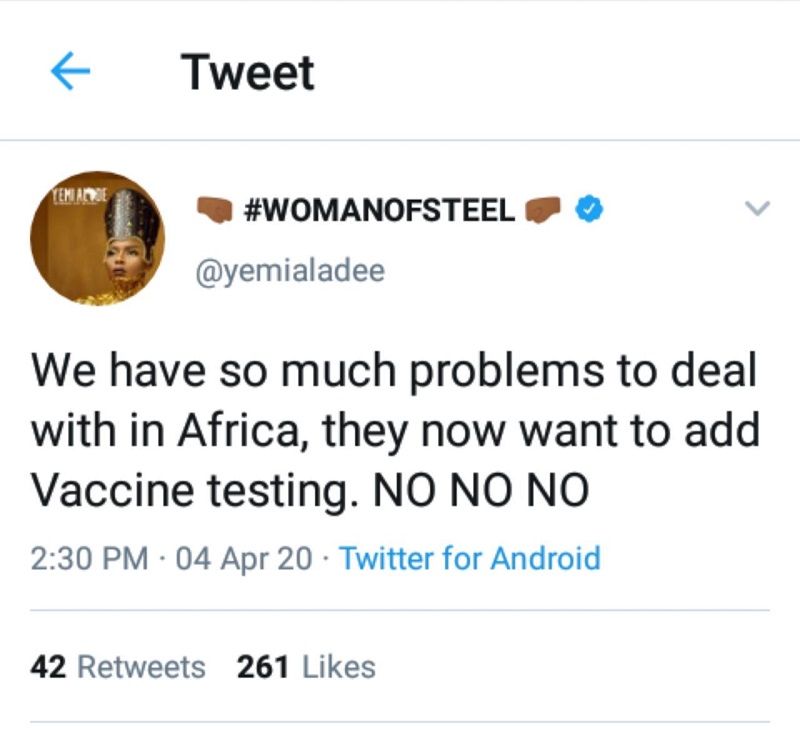Click the Likes label text

339,667
